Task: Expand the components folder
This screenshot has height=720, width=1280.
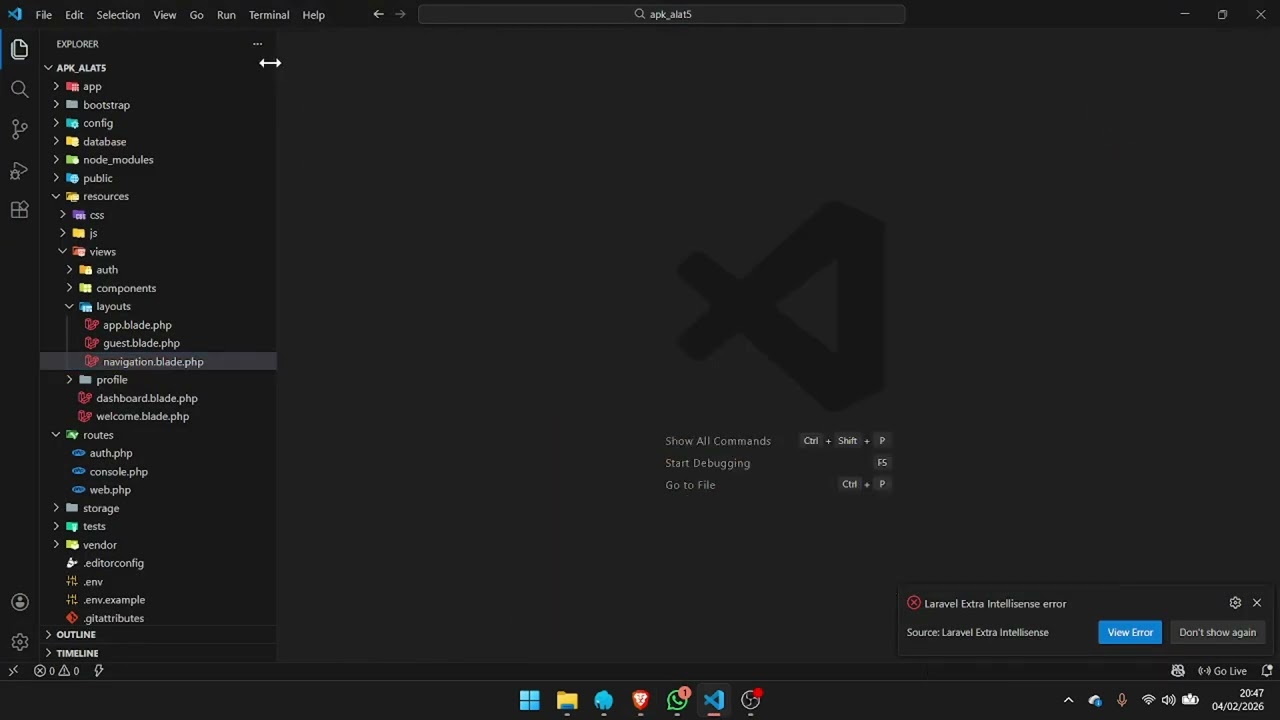Action: [158, 288]
